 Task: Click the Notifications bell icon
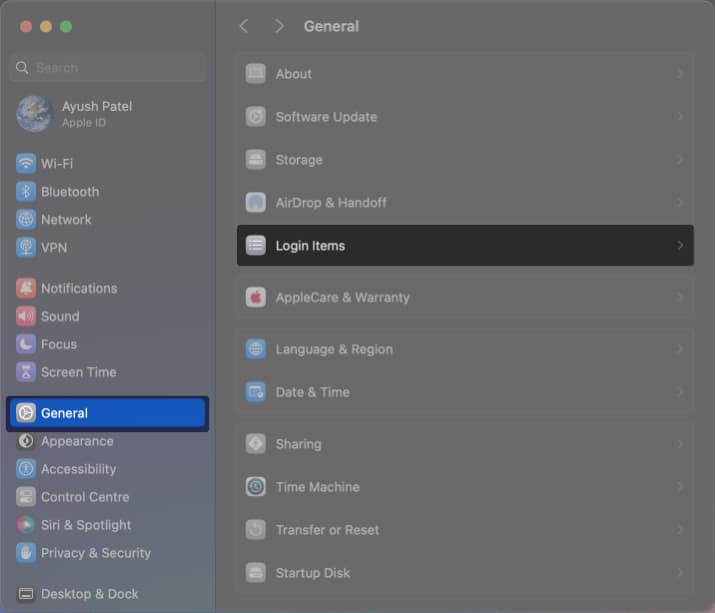[x=26, y=288]
